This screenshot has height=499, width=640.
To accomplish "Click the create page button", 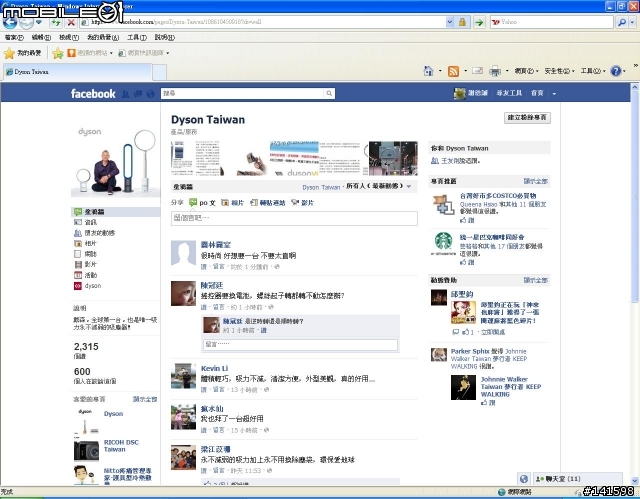I will tap(527, 118).
